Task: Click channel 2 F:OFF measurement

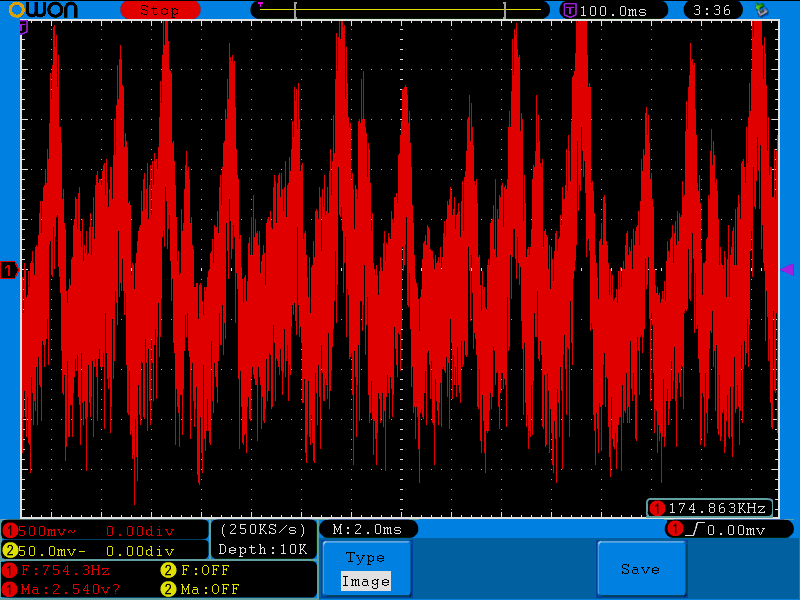Action: 205,570
